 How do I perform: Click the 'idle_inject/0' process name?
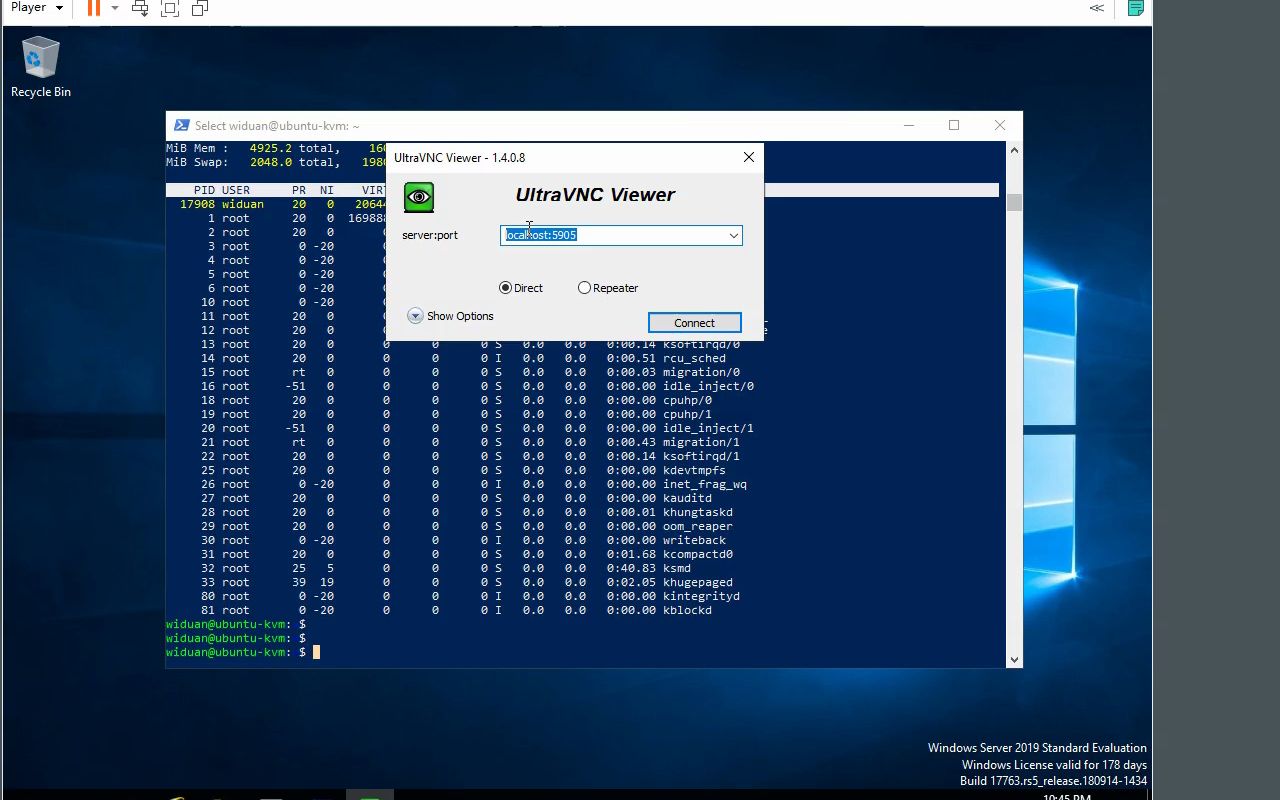708,386
